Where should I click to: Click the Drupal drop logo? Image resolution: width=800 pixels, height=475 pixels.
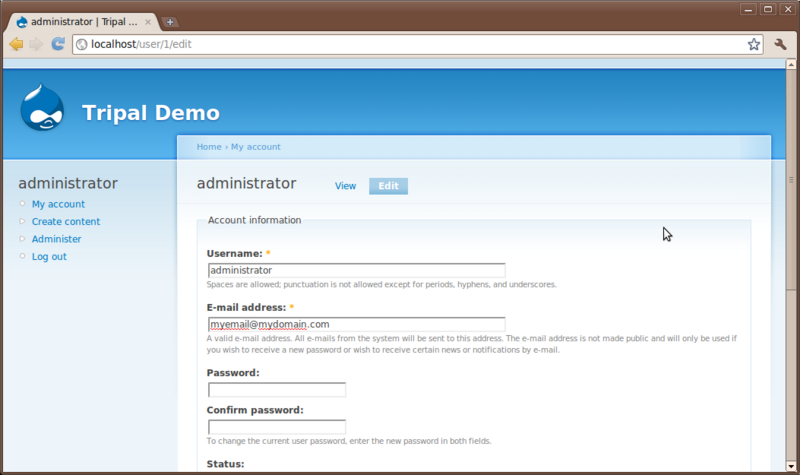click(42, 107)
